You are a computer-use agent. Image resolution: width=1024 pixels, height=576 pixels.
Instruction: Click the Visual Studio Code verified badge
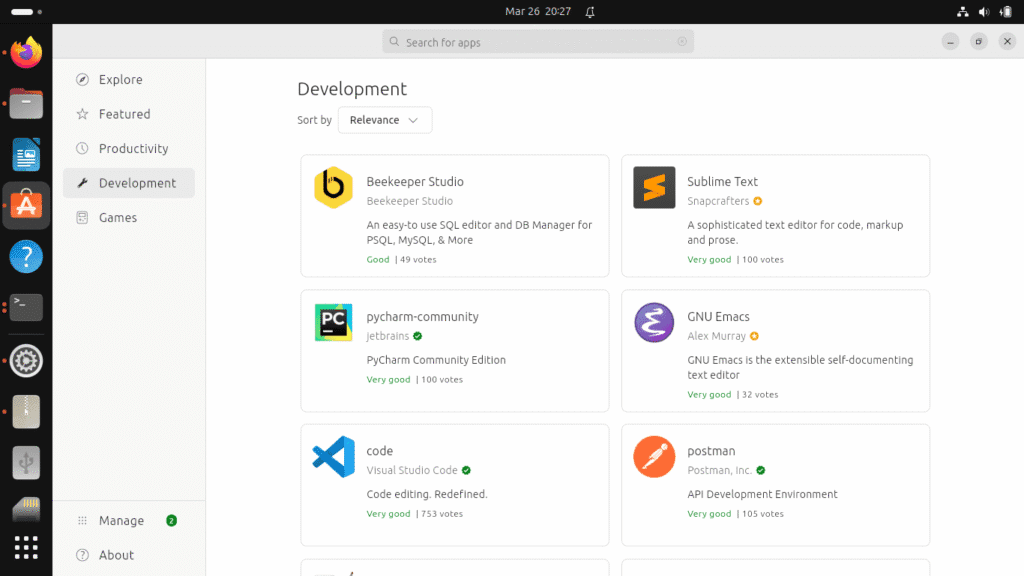[x=466, y=470]
